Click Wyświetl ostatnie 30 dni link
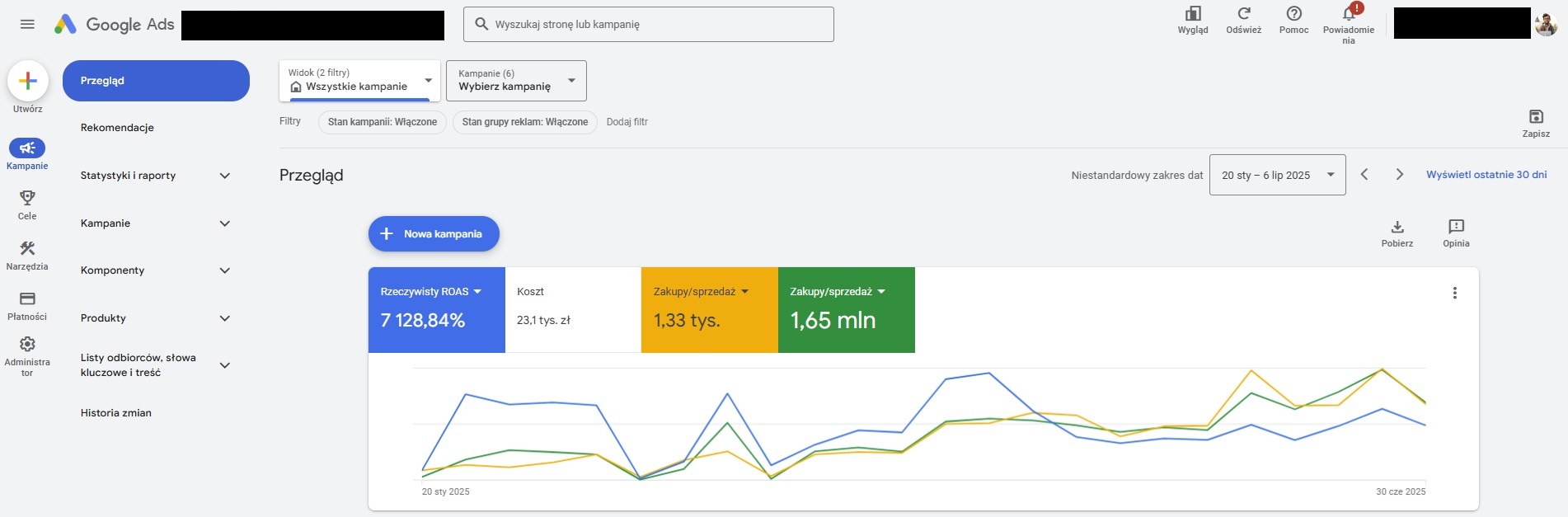The height and width of the screenshot is (517, 1568). pos(1486,175)
